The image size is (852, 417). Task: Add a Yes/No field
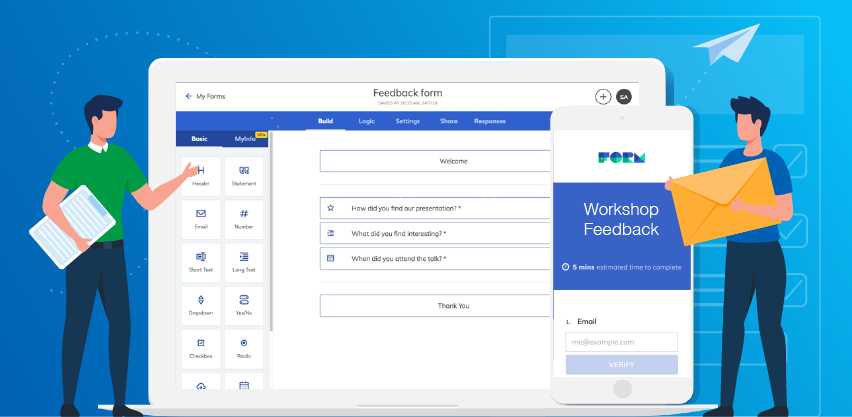point(244,306)
